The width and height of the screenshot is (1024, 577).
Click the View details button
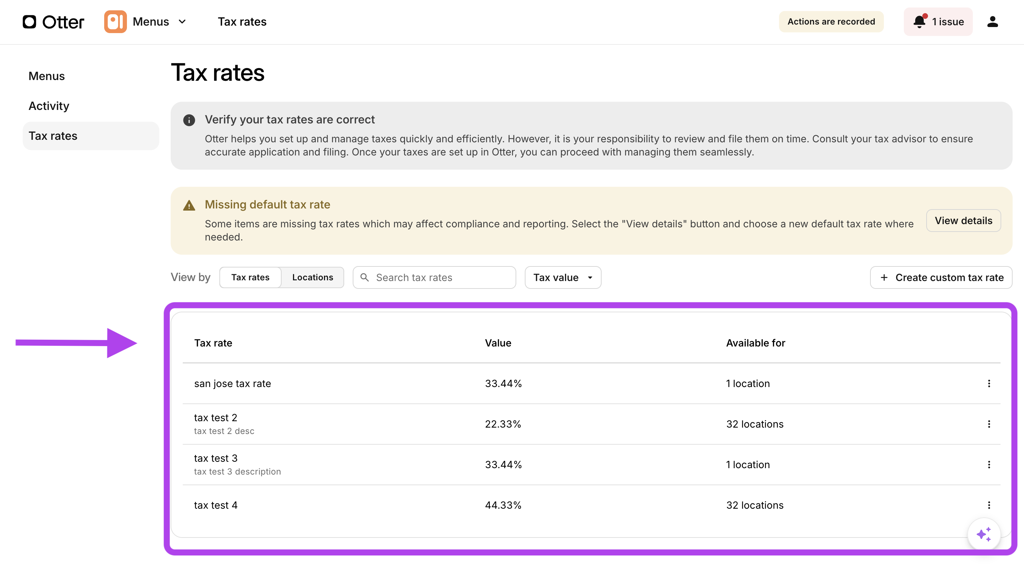coord(963,221)
